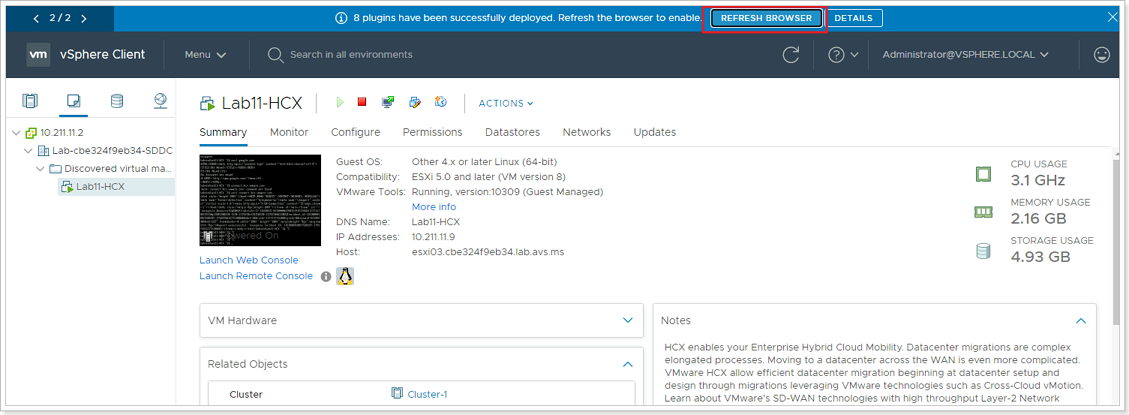Image resolution: width=1129 pixels, height=415 pixels.
Task: Click the 2.16 GB memory usage value
Action: coord(1040,218)
